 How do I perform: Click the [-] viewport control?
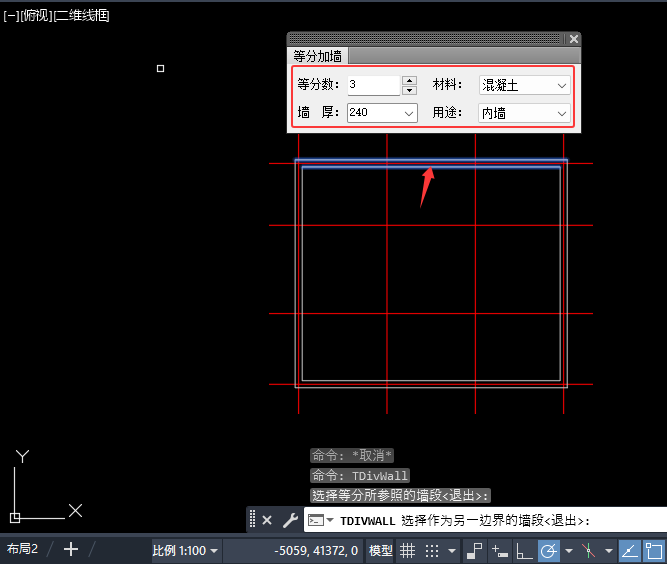pos(10,16)
